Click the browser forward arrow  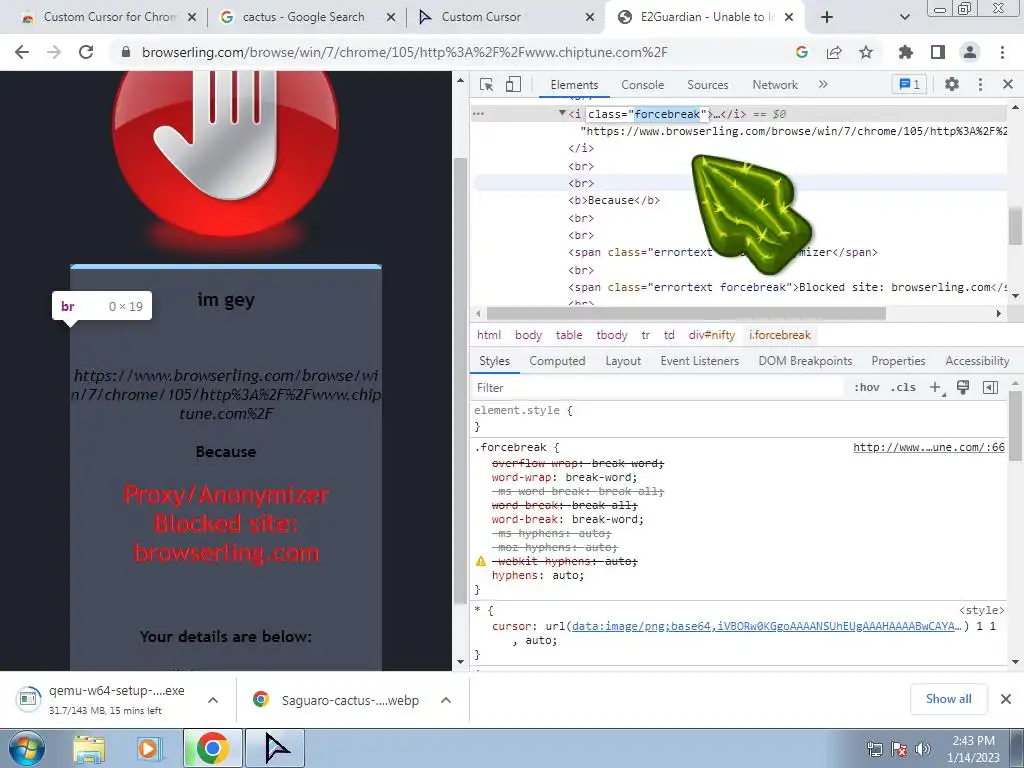tap(54, 52)
